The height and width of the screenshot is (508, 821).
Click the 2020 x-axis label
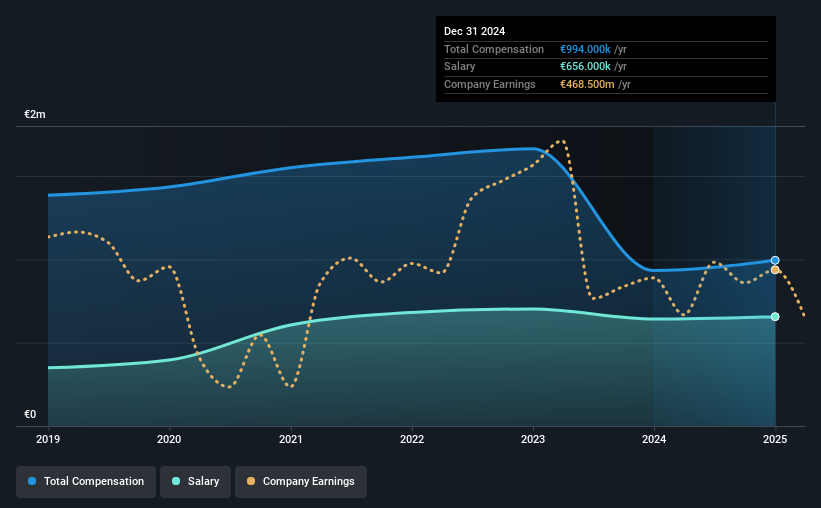[169, 439]
